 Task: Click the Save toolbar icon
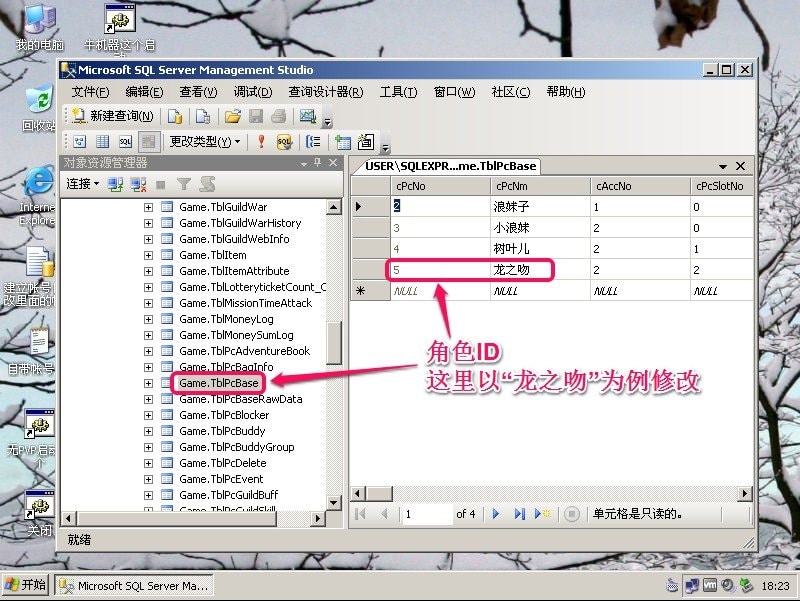258,117
